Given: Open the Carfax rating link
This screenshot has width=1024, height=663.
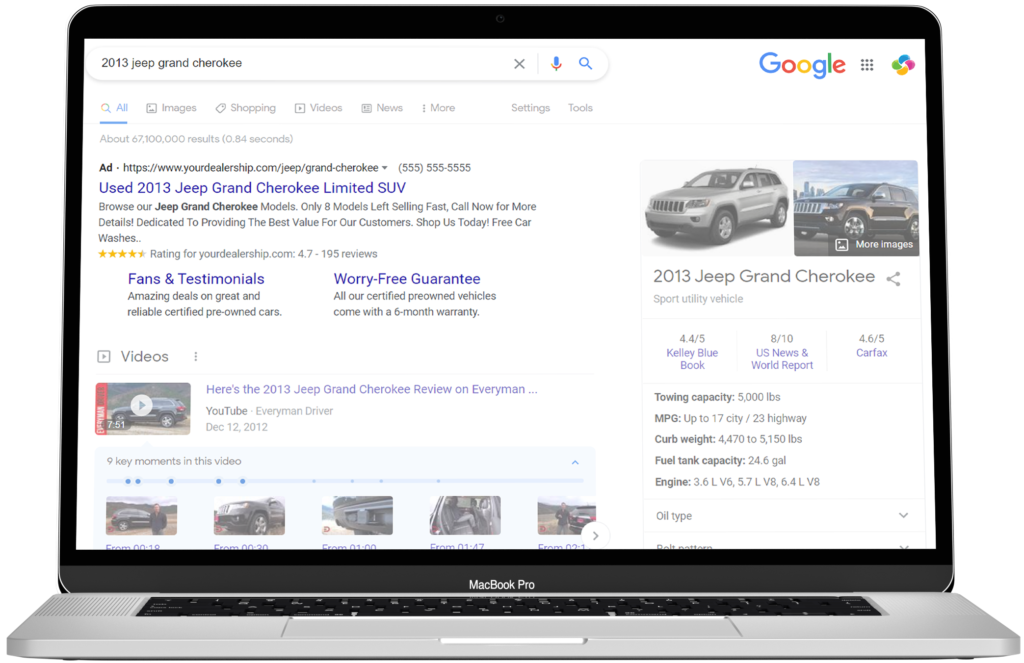Looking at the screenshot, I should 871,353.
